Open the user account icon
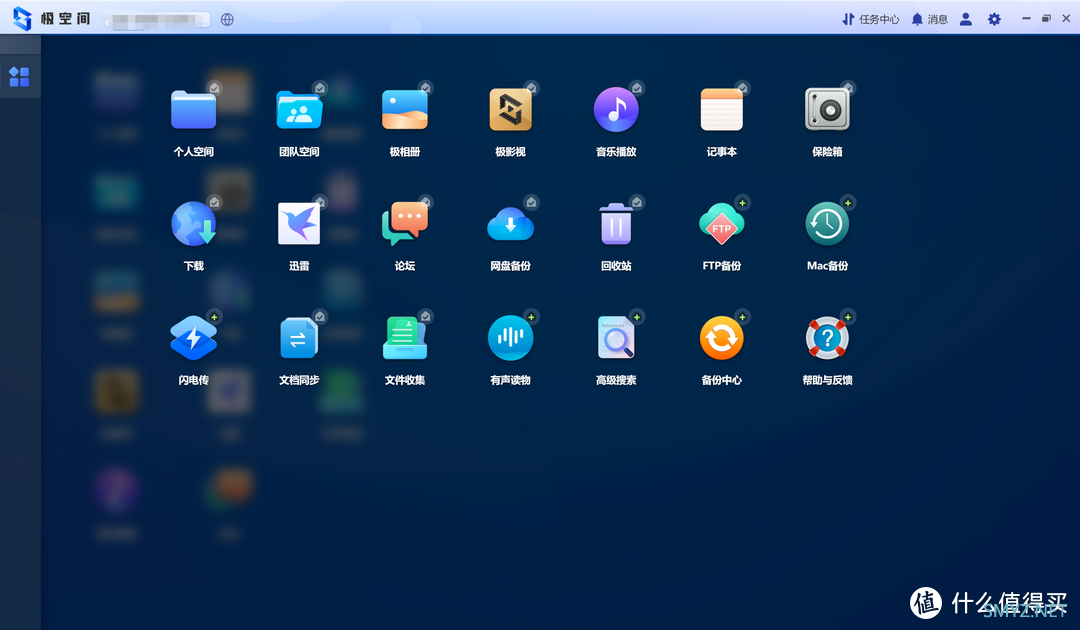The height and width of the screenshot is (630, 1080). coord(966,19)
